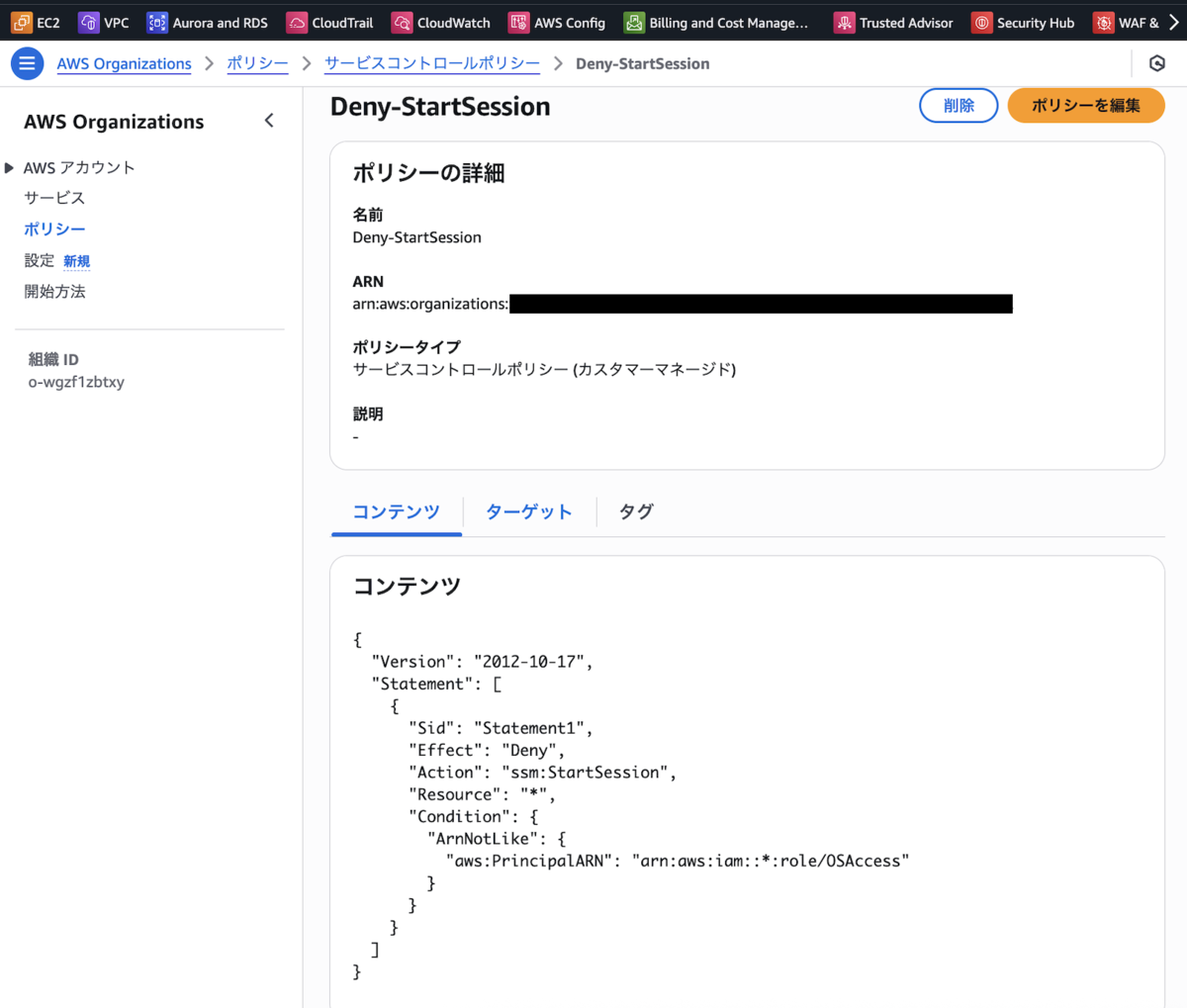
Task: Go to AWS Organizations breadcrumb
Action: (124, 63)
